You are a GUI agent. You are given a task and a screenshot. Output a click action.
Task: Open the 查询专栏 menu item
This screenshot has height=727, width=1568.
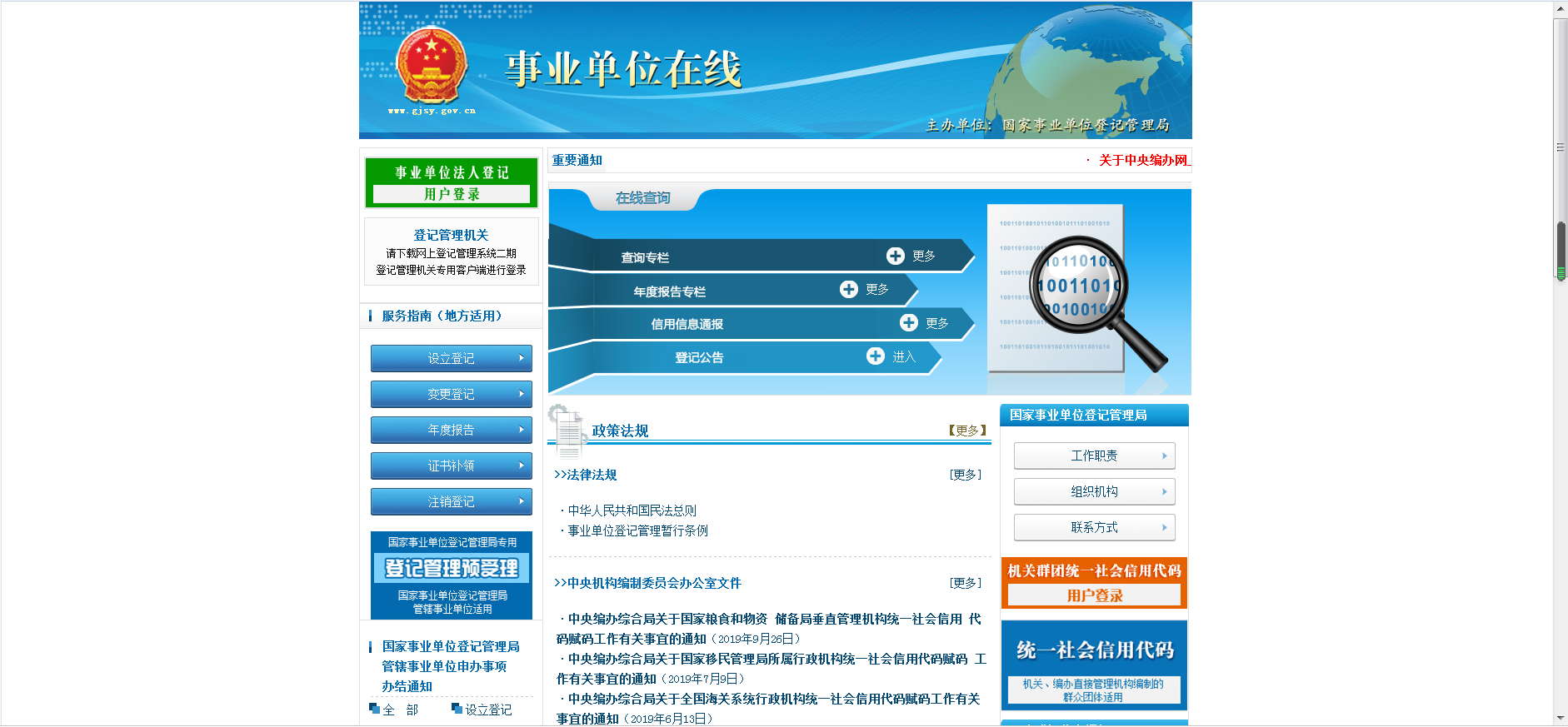coord(645,257)
